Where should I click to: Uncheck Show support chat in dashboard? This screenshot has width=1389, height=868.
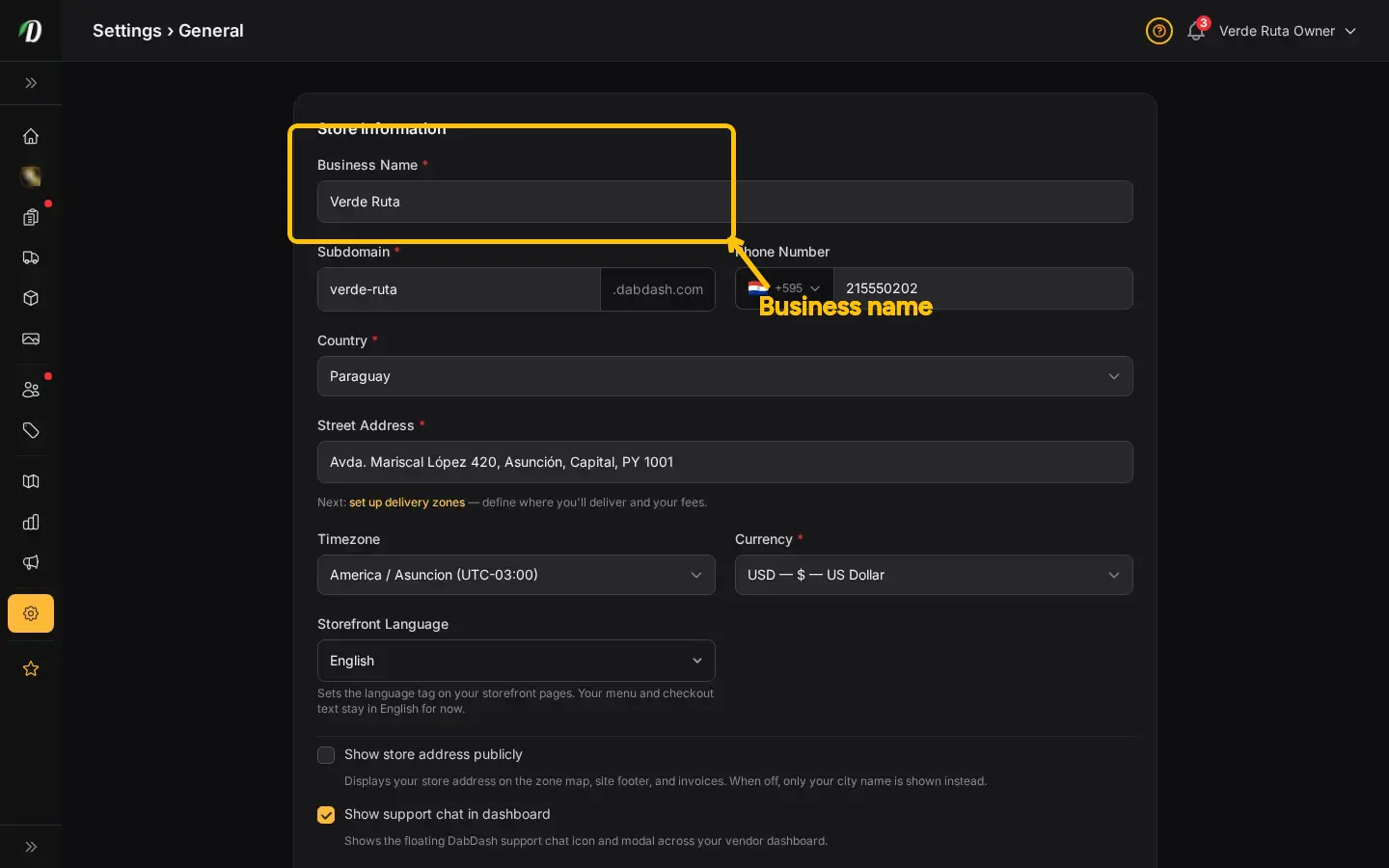pyautogui.click(x=326, y=815)
